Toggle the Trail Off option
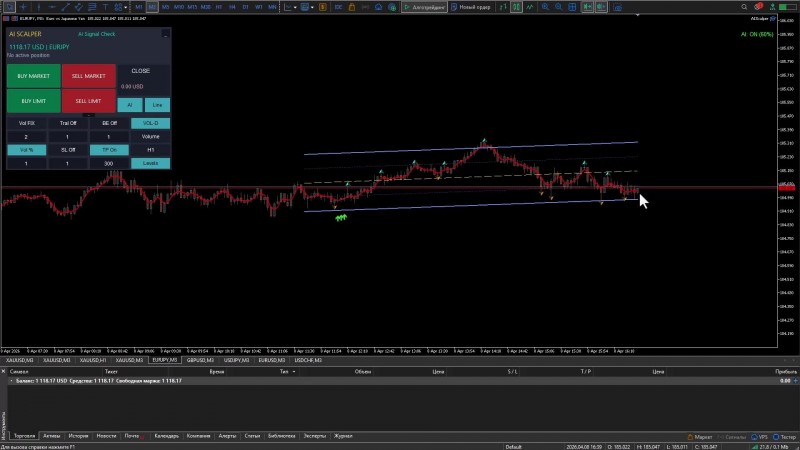 coord(68,123)
